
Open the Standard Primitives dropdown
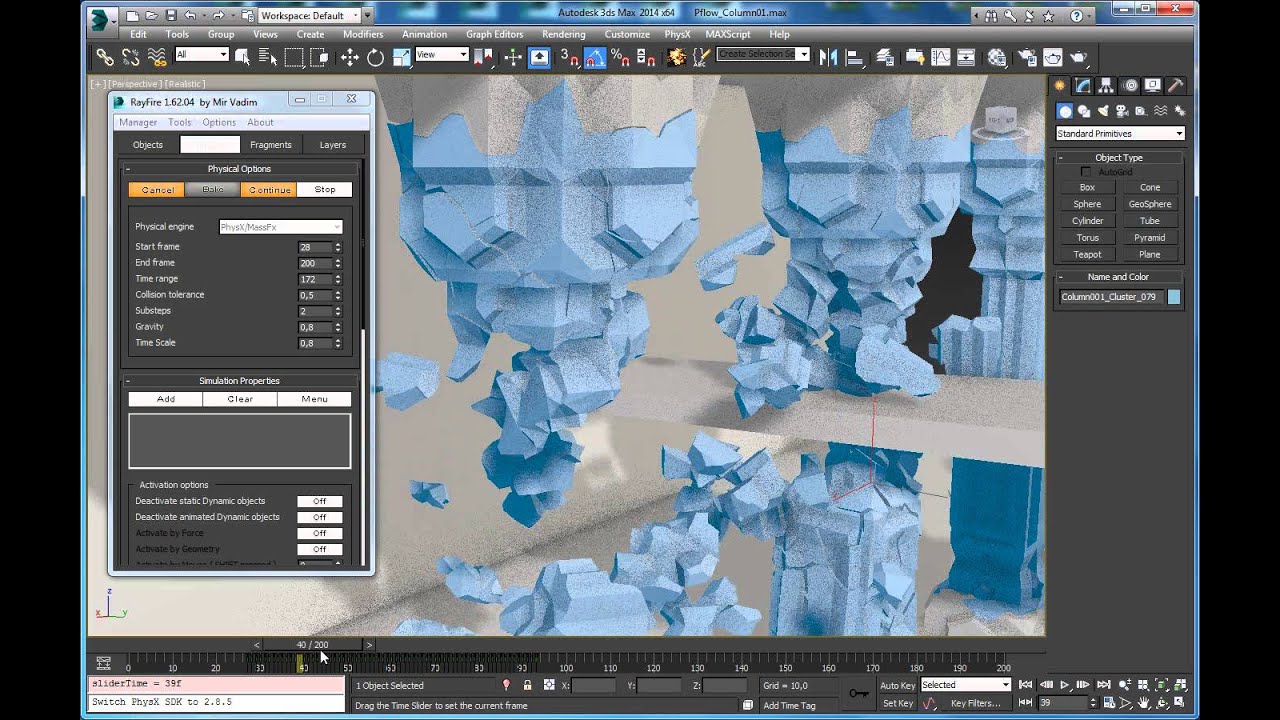point(1120,133)
